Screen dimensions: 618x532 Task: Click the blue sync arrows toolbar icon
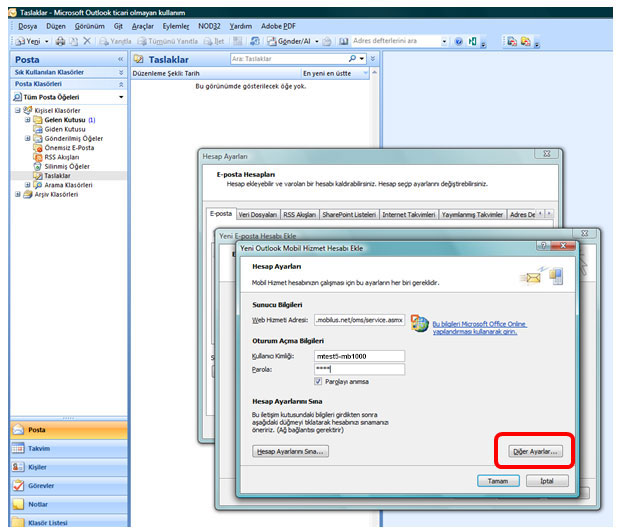coord(255,41)
